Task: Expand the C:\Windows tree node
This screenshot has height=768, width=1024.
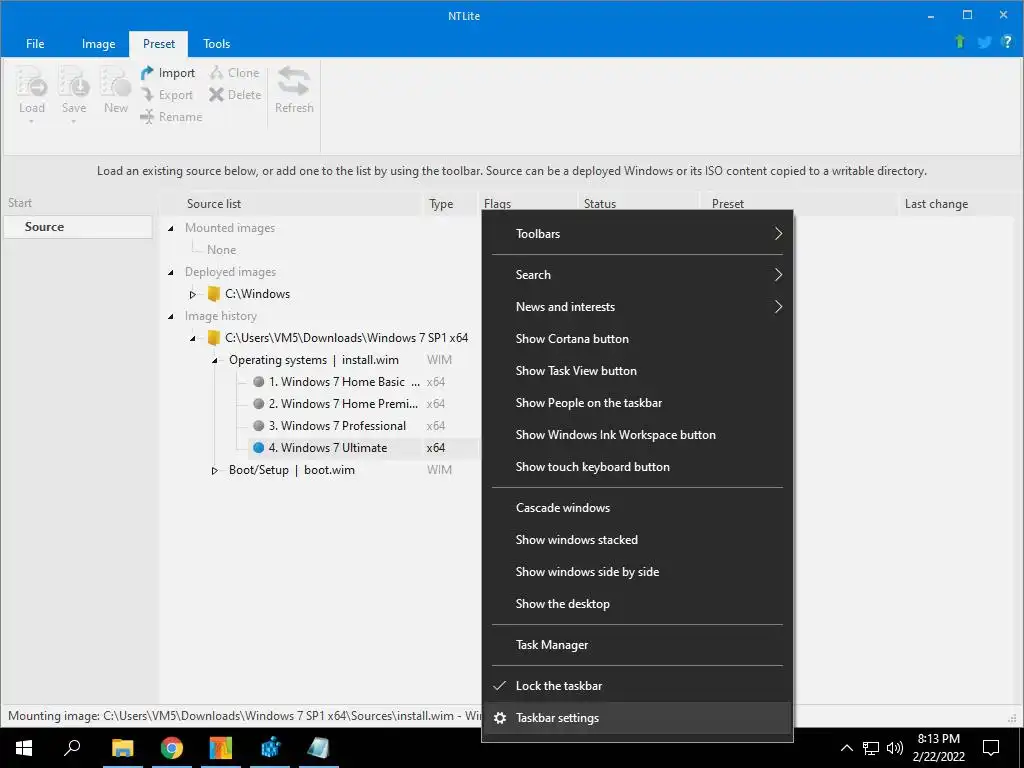Action: pos(193,295)
